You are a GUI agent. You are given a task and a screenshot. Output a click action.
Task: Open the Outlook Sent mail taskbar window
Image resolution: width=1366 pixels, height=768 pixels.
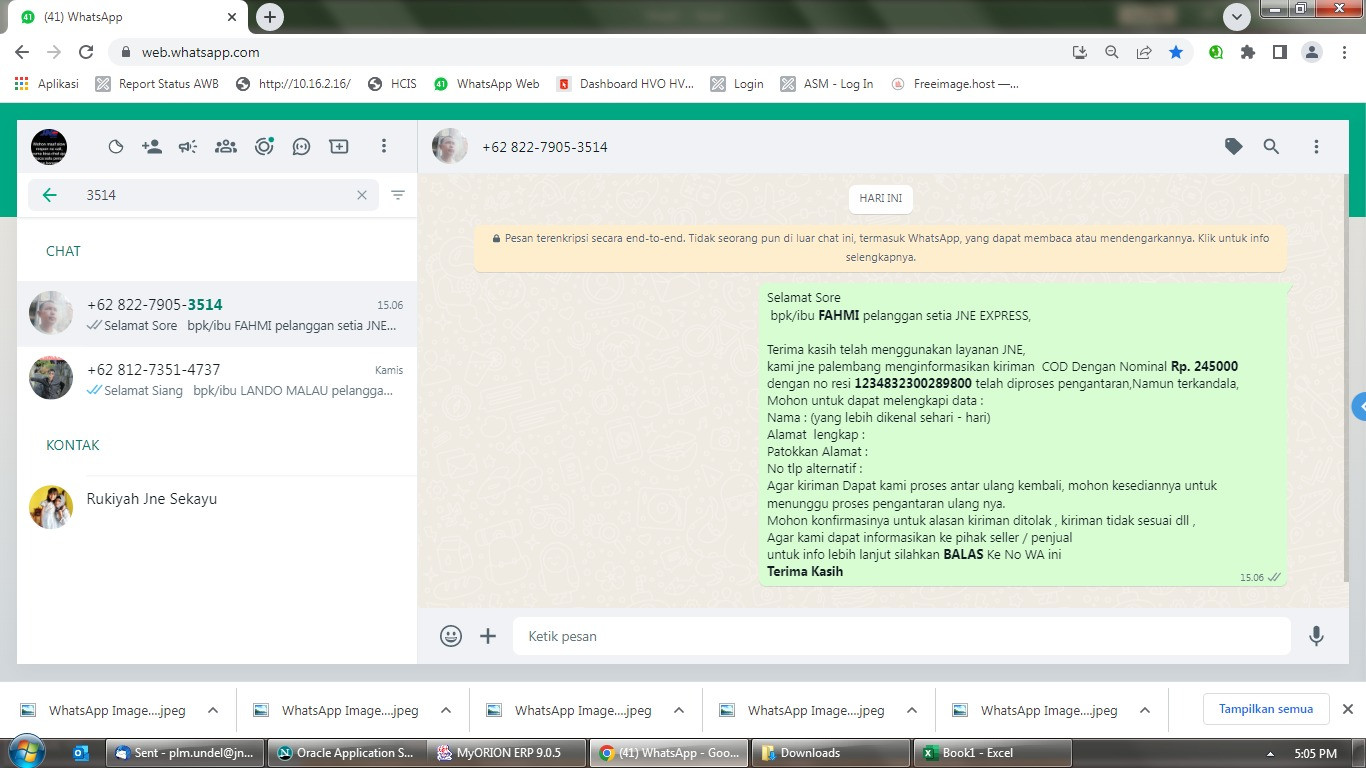point(185,753)
